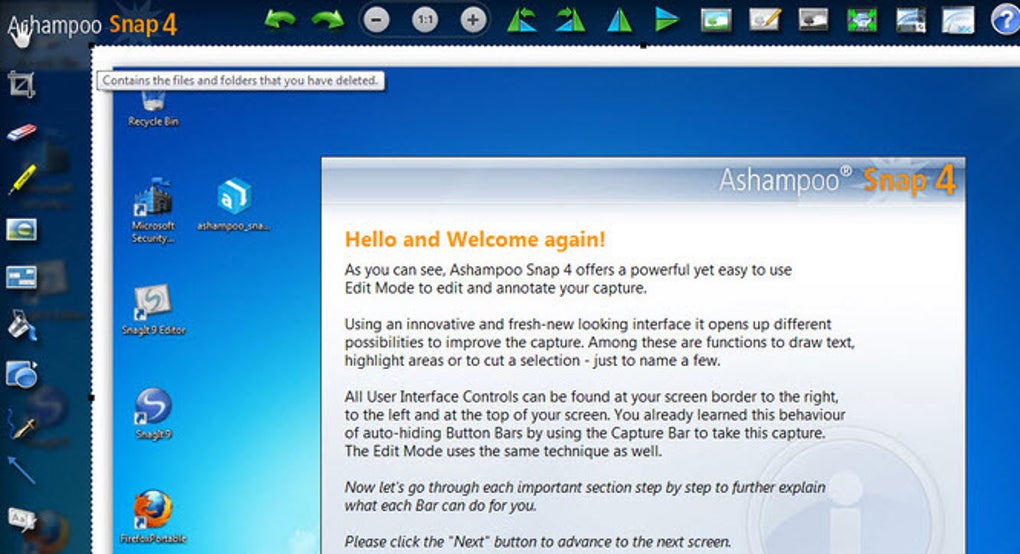The image size is (1020, 554).
Task: Flip the capture horizontally
Action: (x=619, y=20)
